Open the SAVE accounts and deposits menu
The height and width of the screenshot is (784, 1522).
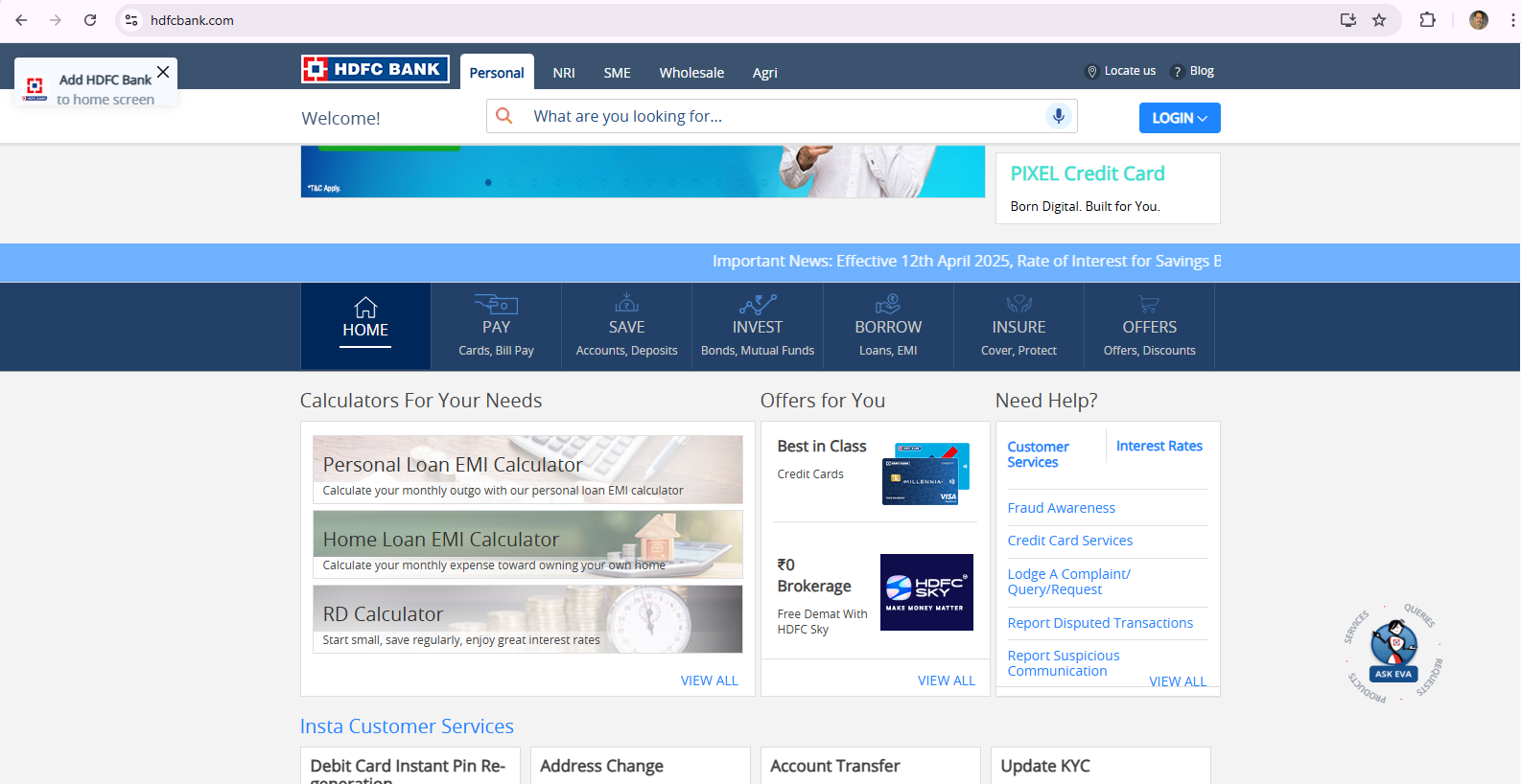point(626,327)
